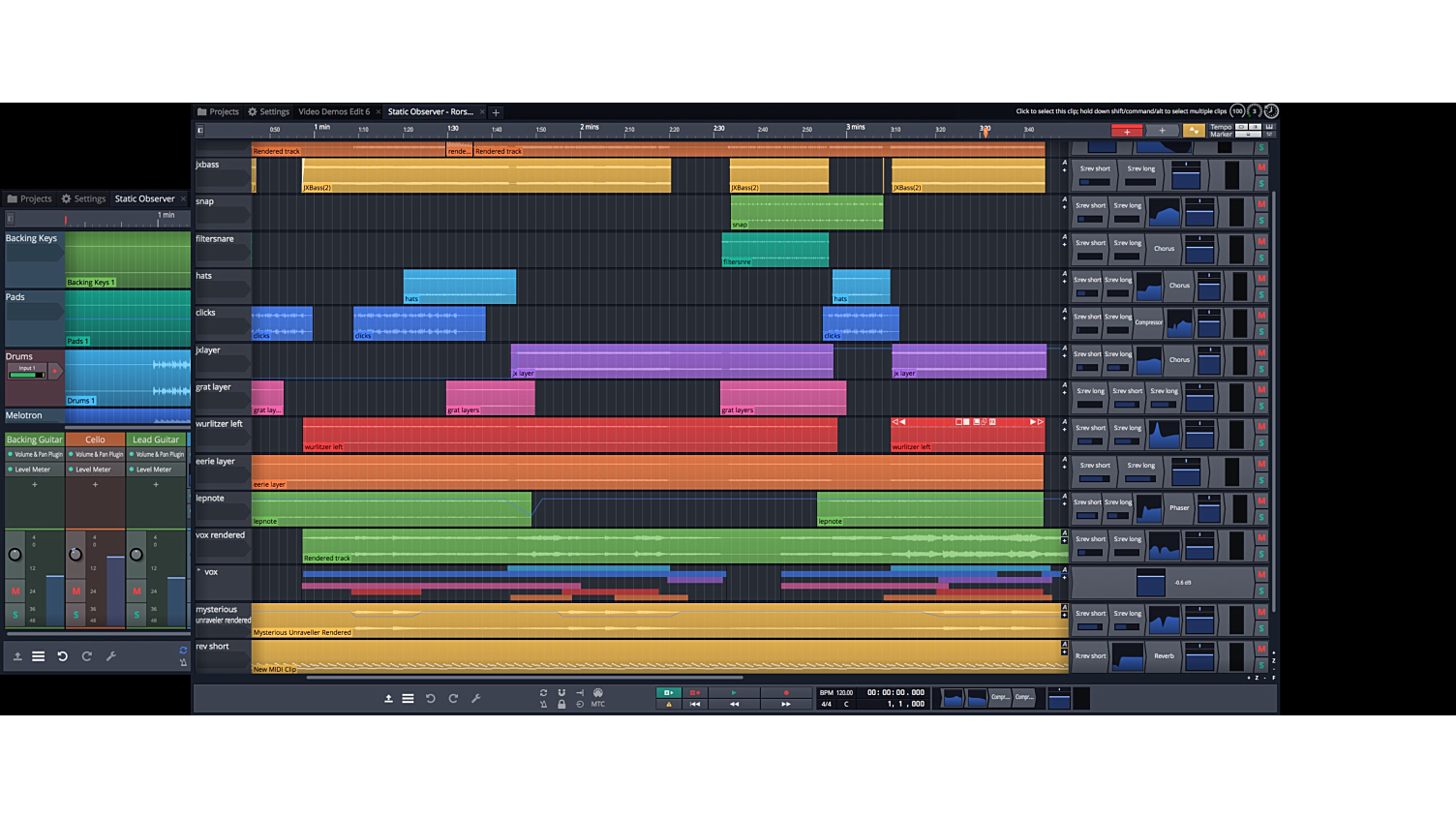Screen dimensions: 1456x819
Task: Click the 4/4 time signature value
Action: tap(826, 704)
